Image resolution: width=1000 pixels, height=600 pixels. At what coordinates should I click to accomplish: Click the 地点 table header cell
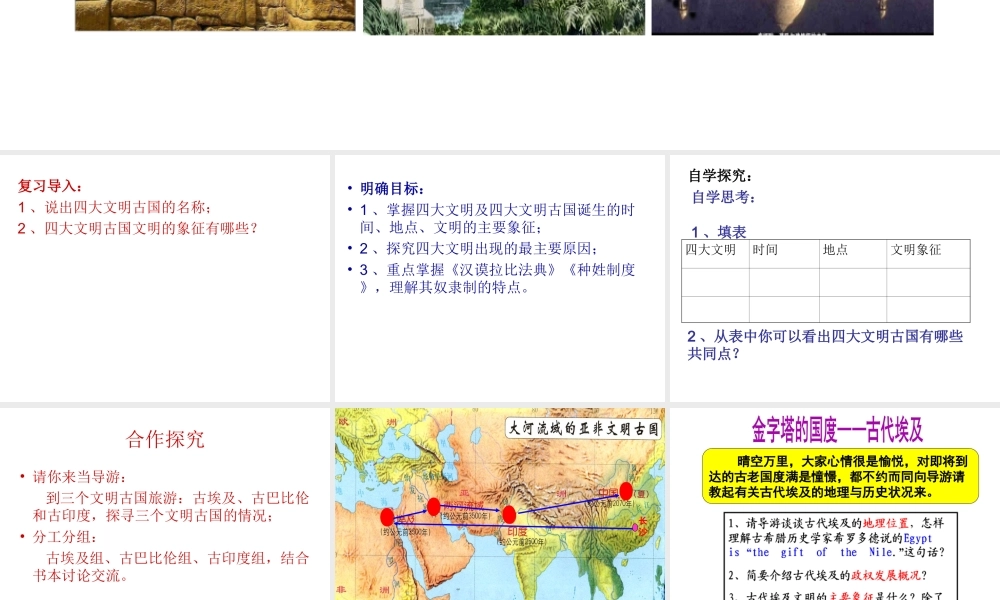(835, 250)
